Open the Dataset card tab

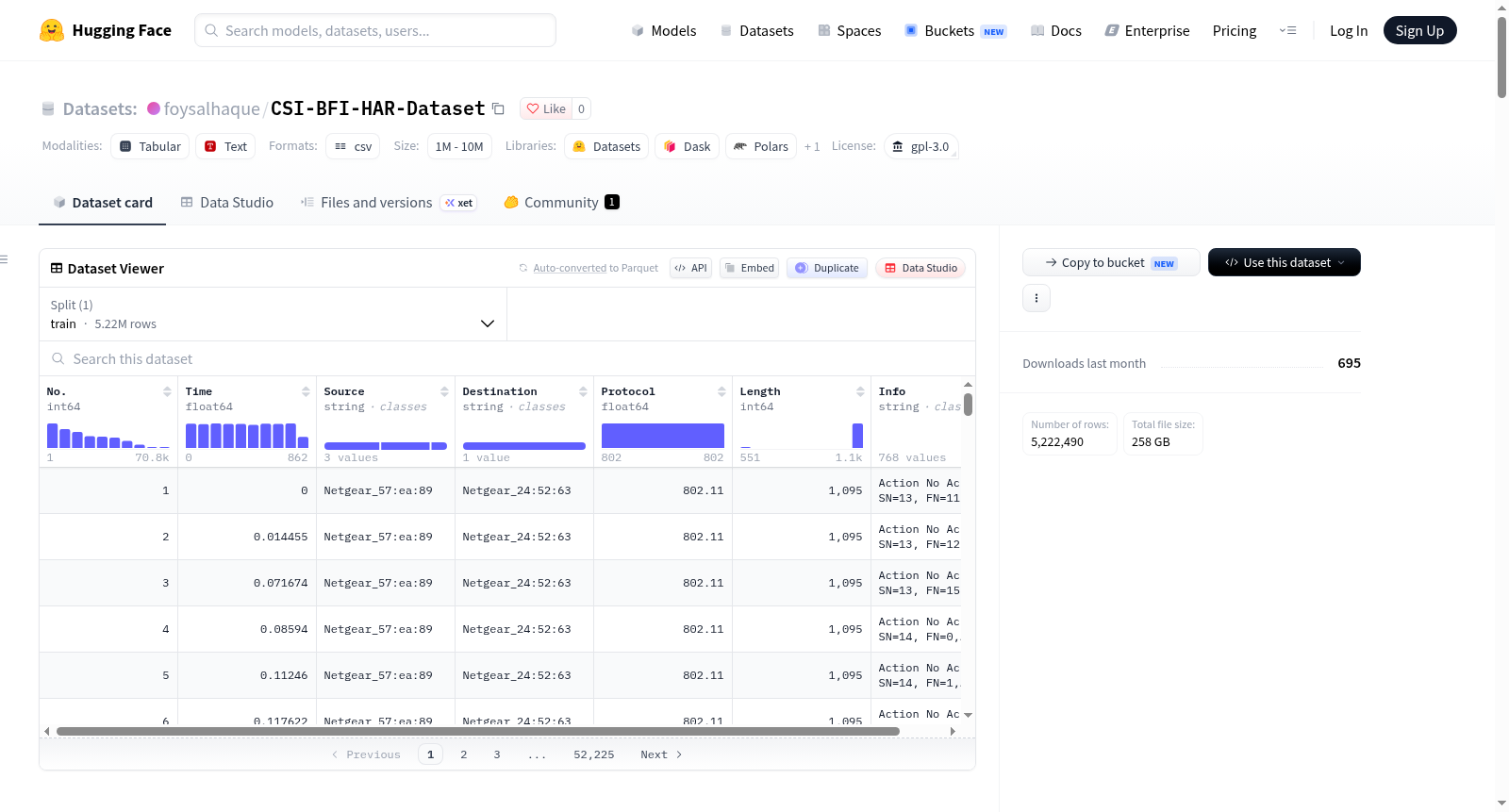coord(102,203)
